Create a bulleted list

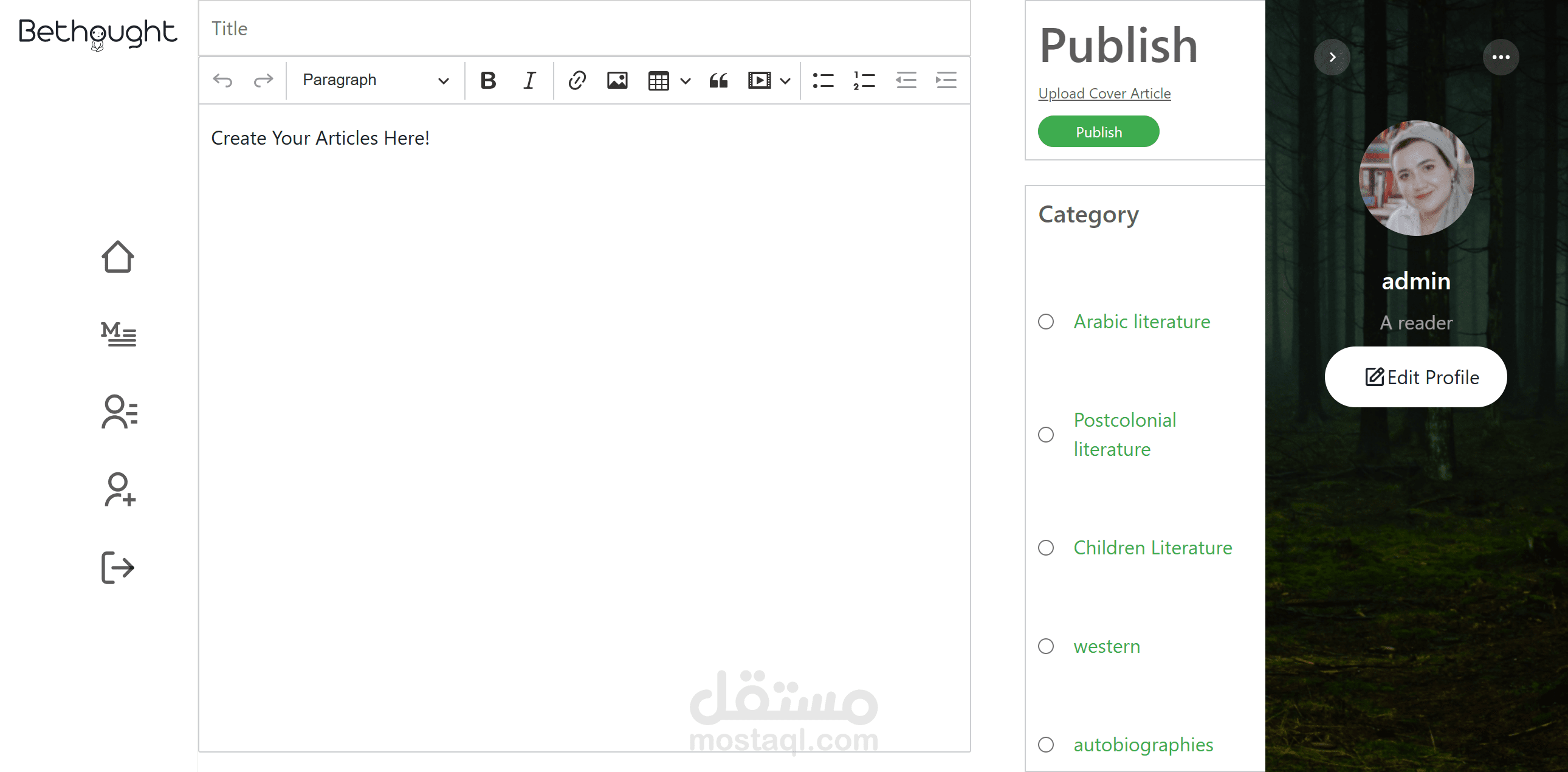(x=823, y=80)
